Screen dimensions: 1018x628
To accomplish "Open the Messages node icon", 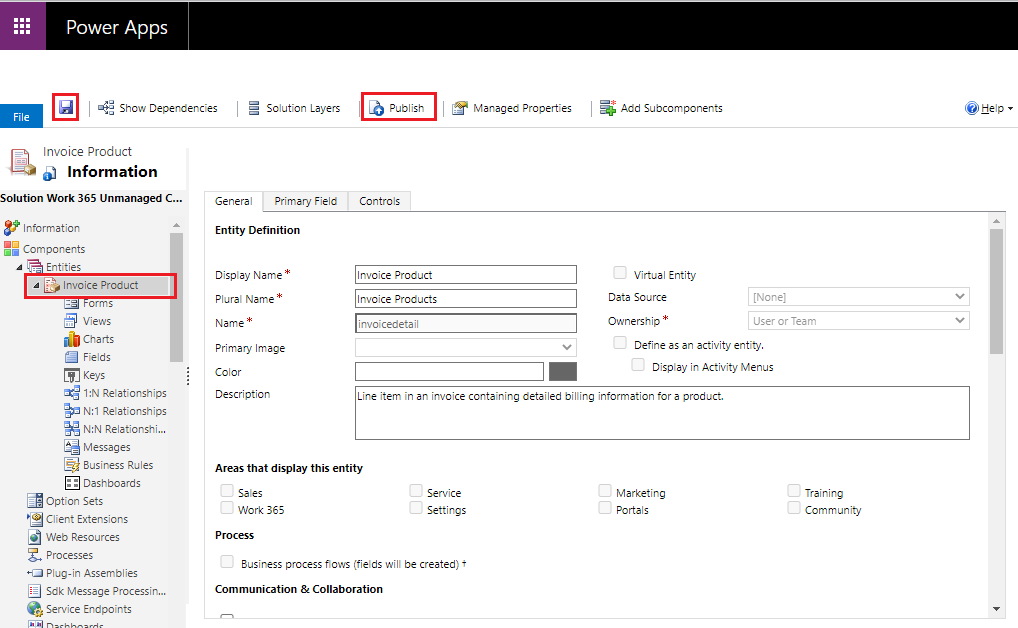I will [x=71, y=447].
